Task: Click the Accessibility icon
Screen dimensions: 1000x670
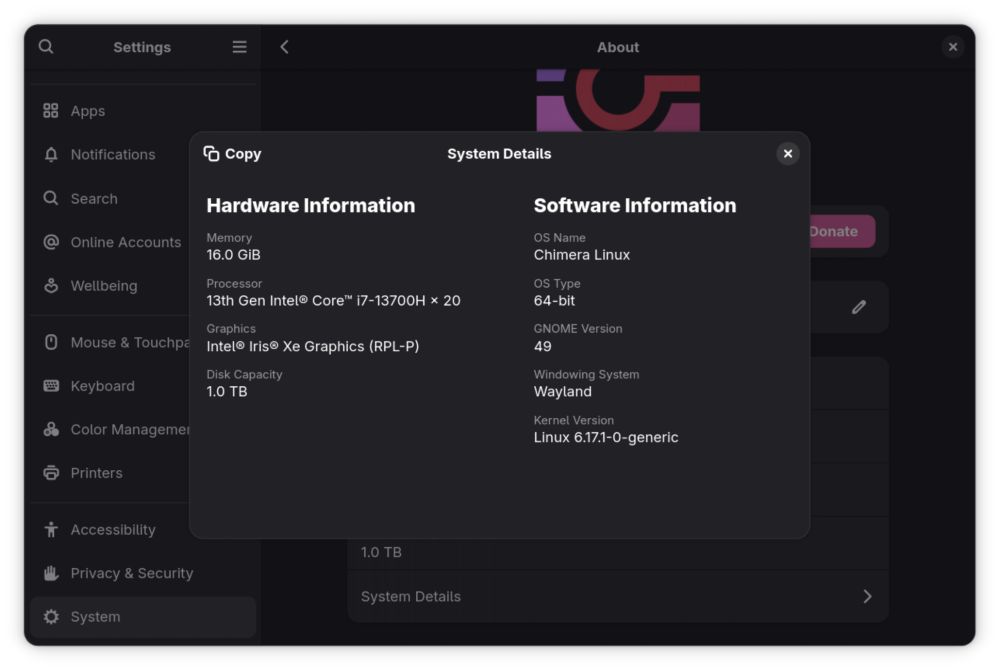Action: (51, 529)
